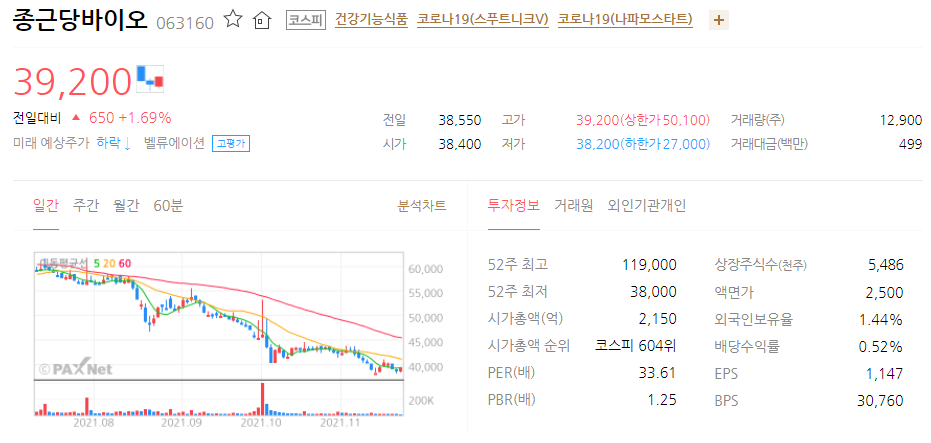
Task: Click the 거래량(주) value 12,900
Action: (901, 121)
